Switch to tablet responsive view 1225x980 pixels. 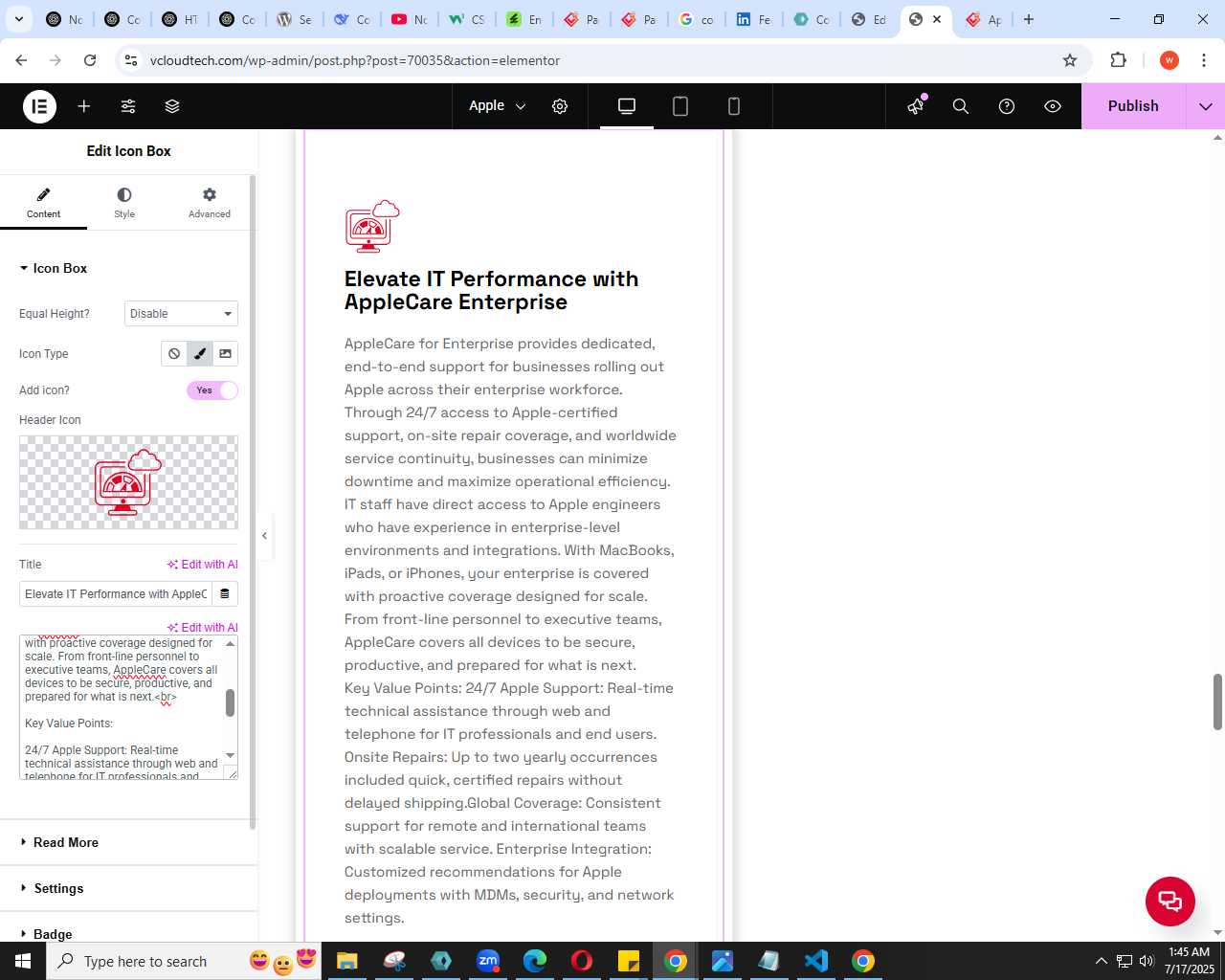coord(680,106)
